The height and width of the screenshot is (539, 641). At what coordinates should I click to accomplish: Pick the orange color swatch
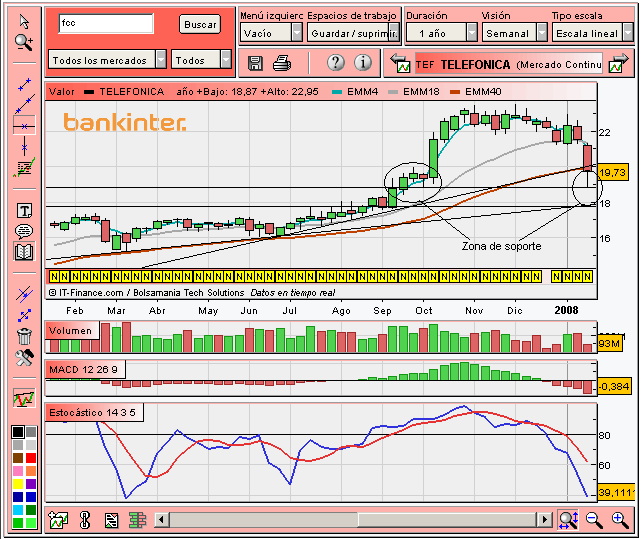pos(31,471)
